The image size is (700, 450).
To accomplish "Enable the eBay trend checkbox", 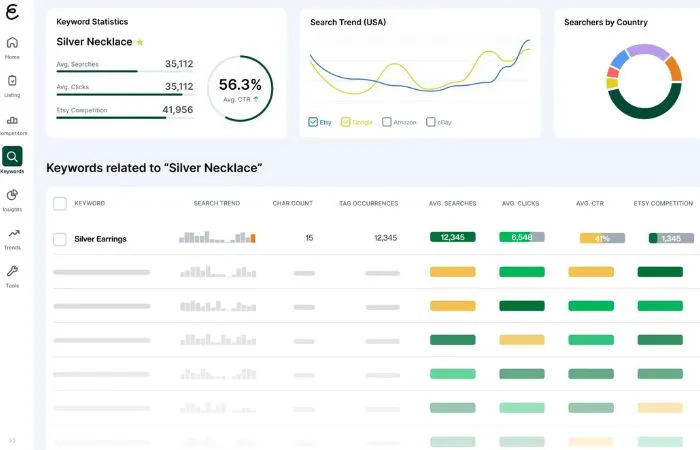I will pos(430,122).
